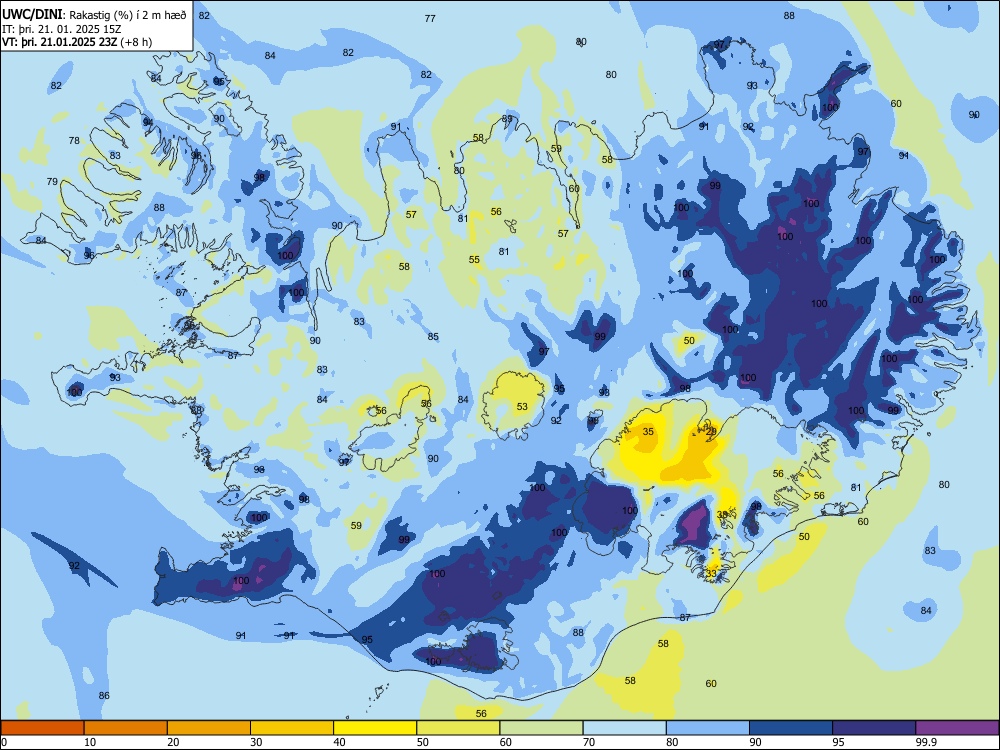Pick the 50–60 yellow-green legend swatch

(459, 728)
